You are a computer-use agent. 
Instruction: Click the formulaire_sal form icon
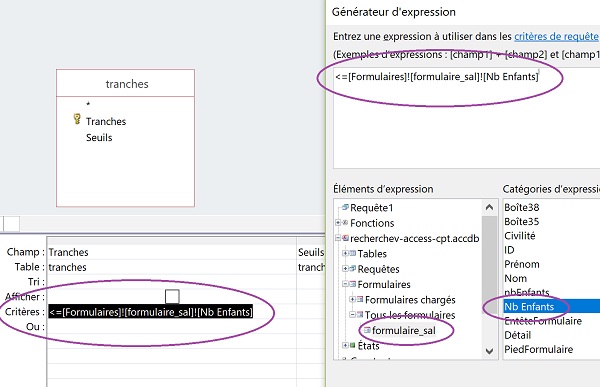367,330
